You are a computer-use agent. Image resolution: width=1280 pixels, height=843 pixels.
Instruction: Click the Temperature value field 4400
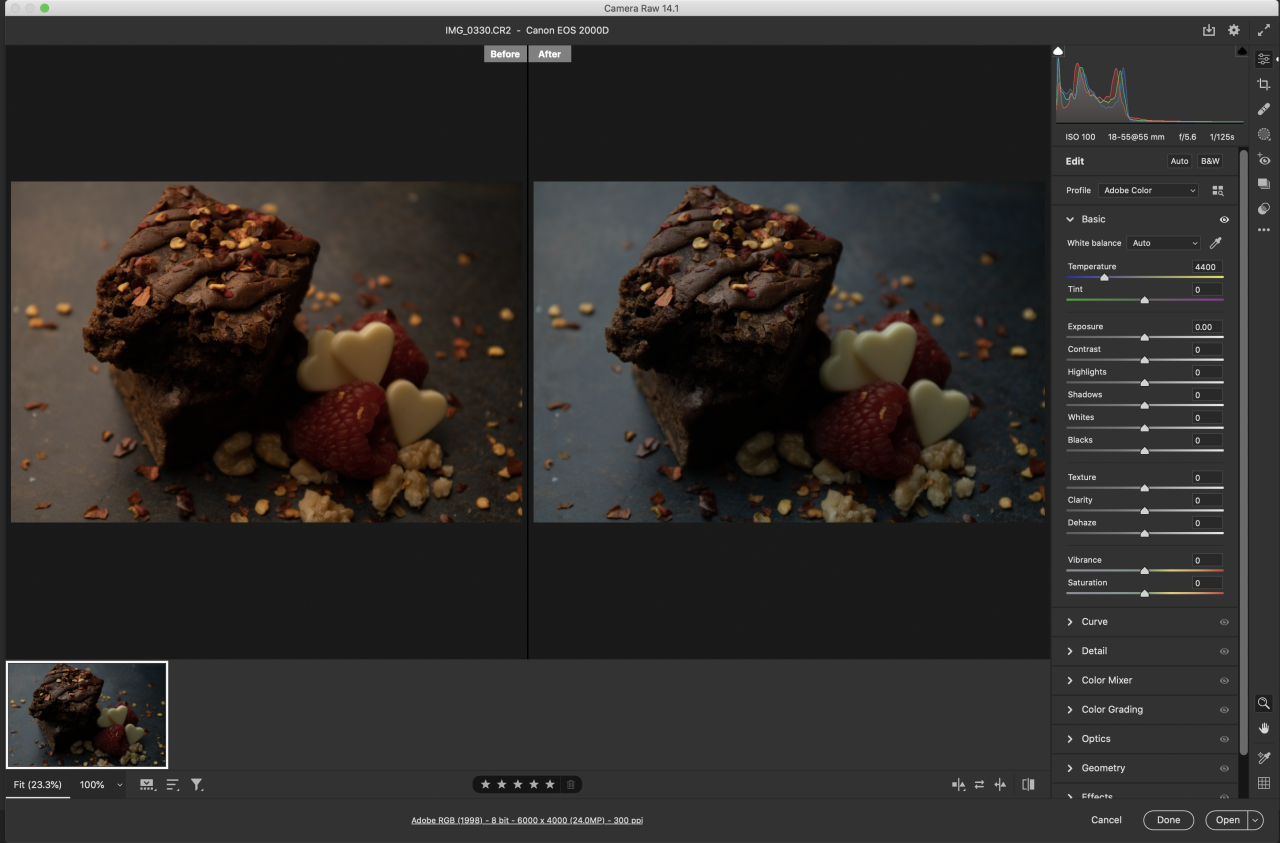(1206, 267)
